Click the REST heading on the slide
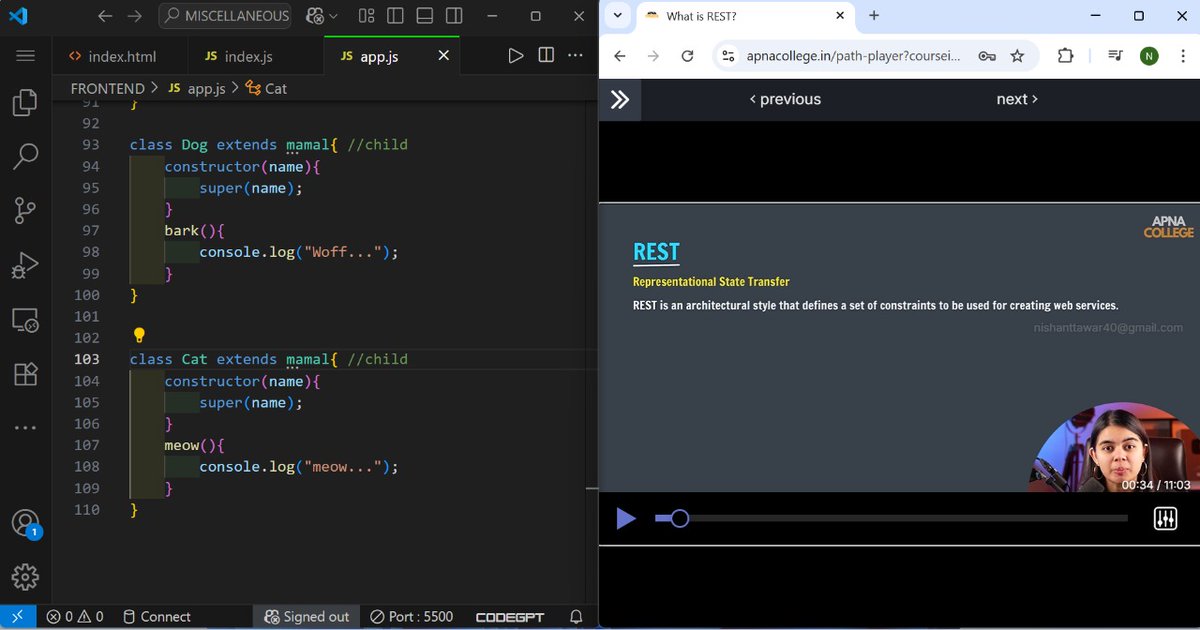 coord(656,252)
